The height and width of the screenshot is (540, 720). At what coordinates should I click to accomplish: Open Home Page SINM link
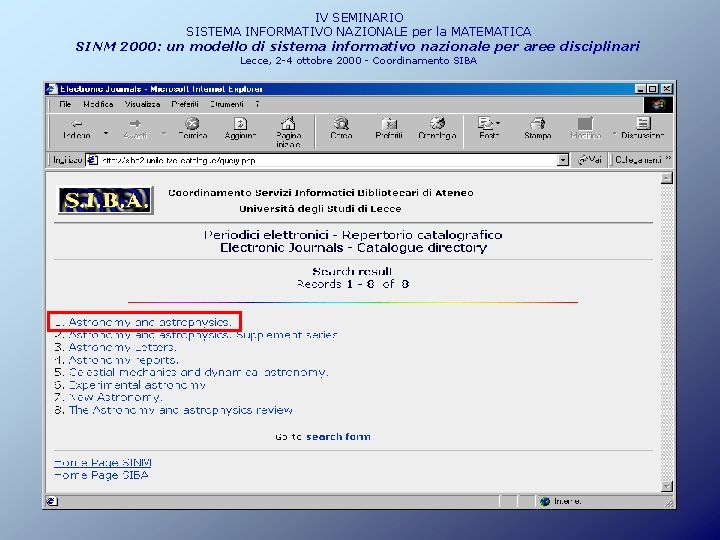coord(103,462)
